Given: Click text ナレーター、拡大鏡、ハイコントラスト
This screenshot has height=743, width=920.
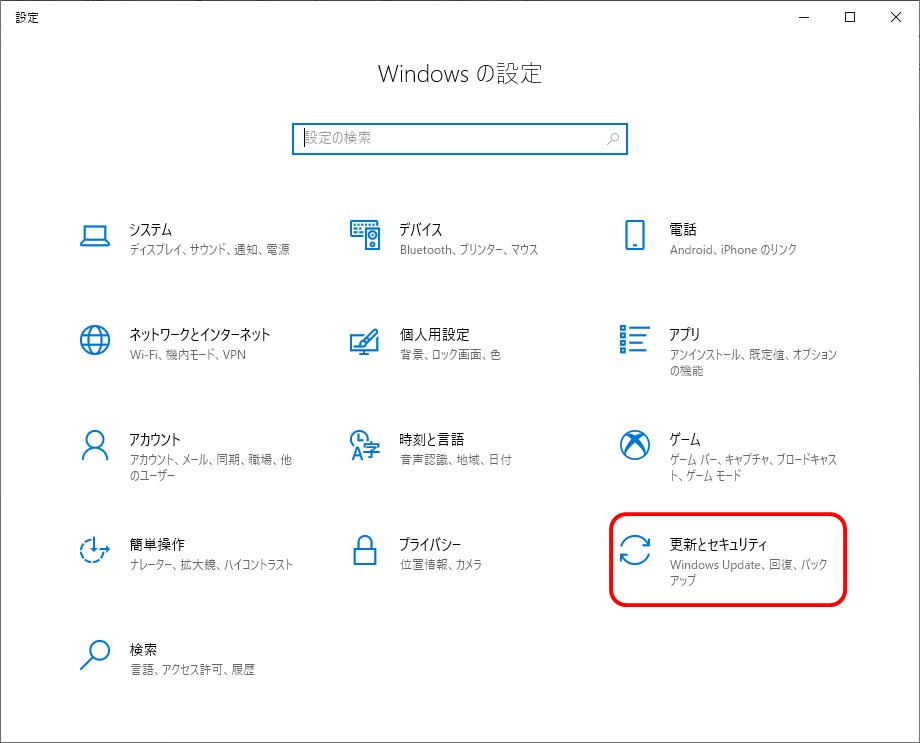Looking at the screenshot, I should [211, 565].
